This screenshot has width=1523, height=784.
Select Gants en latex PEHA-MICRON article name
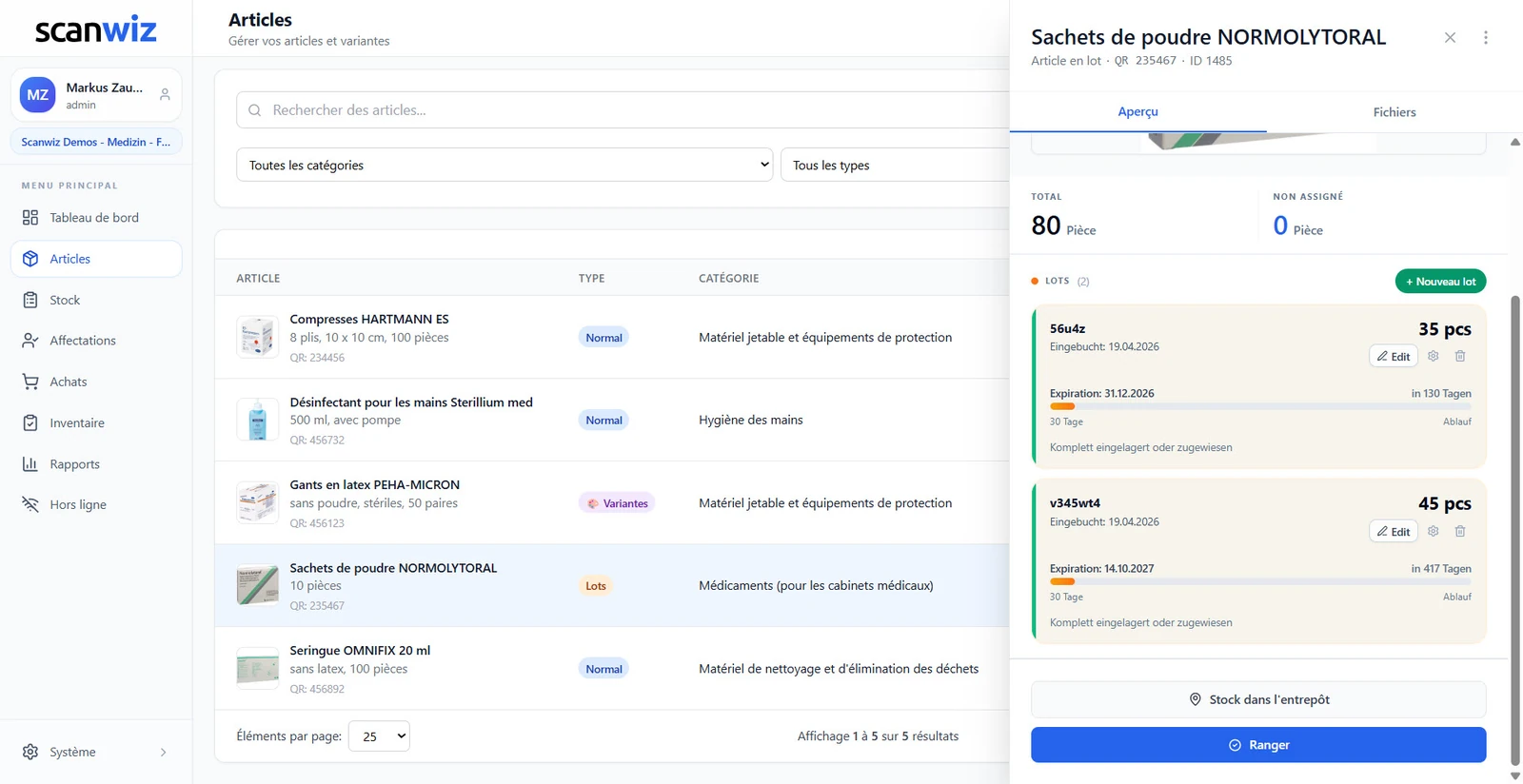point(375,484)
